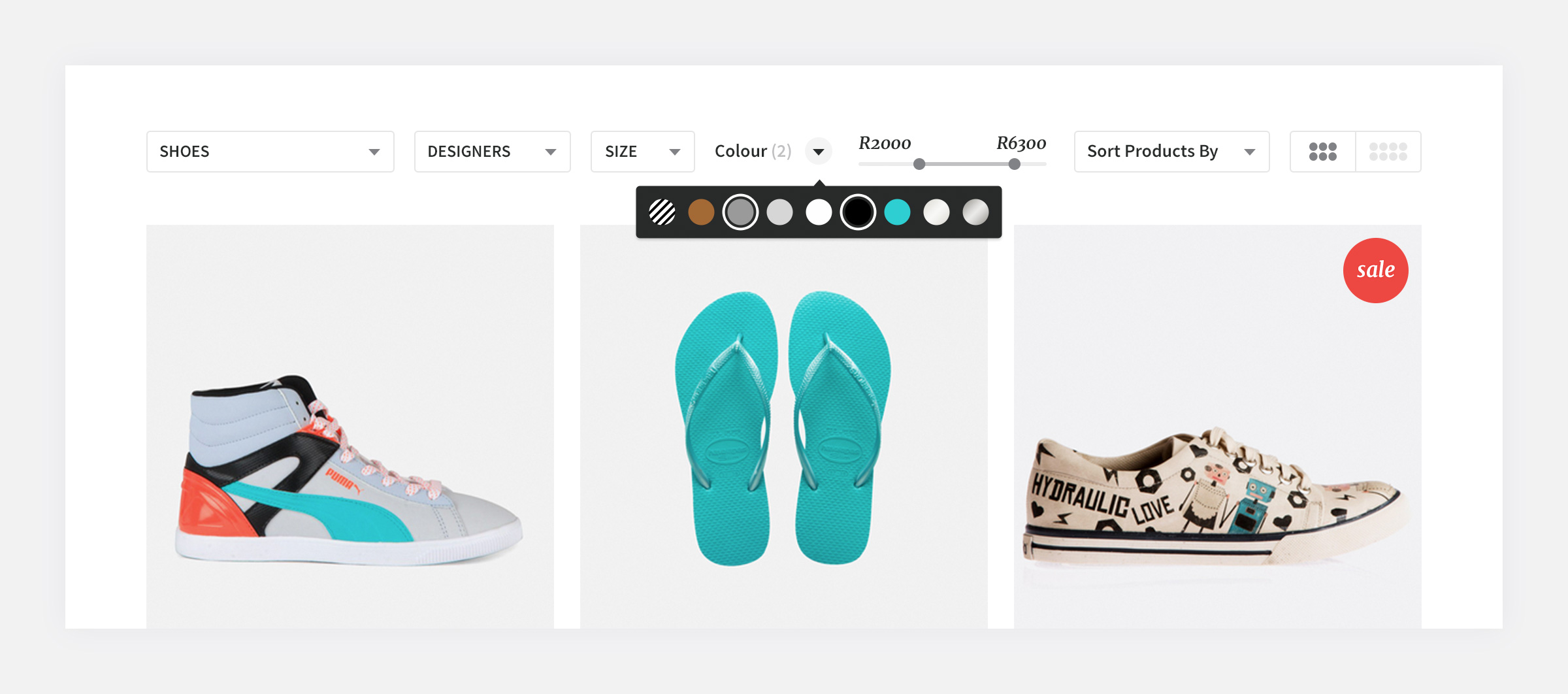Open the Sort Products By dropdown

tap(1172, 152)
